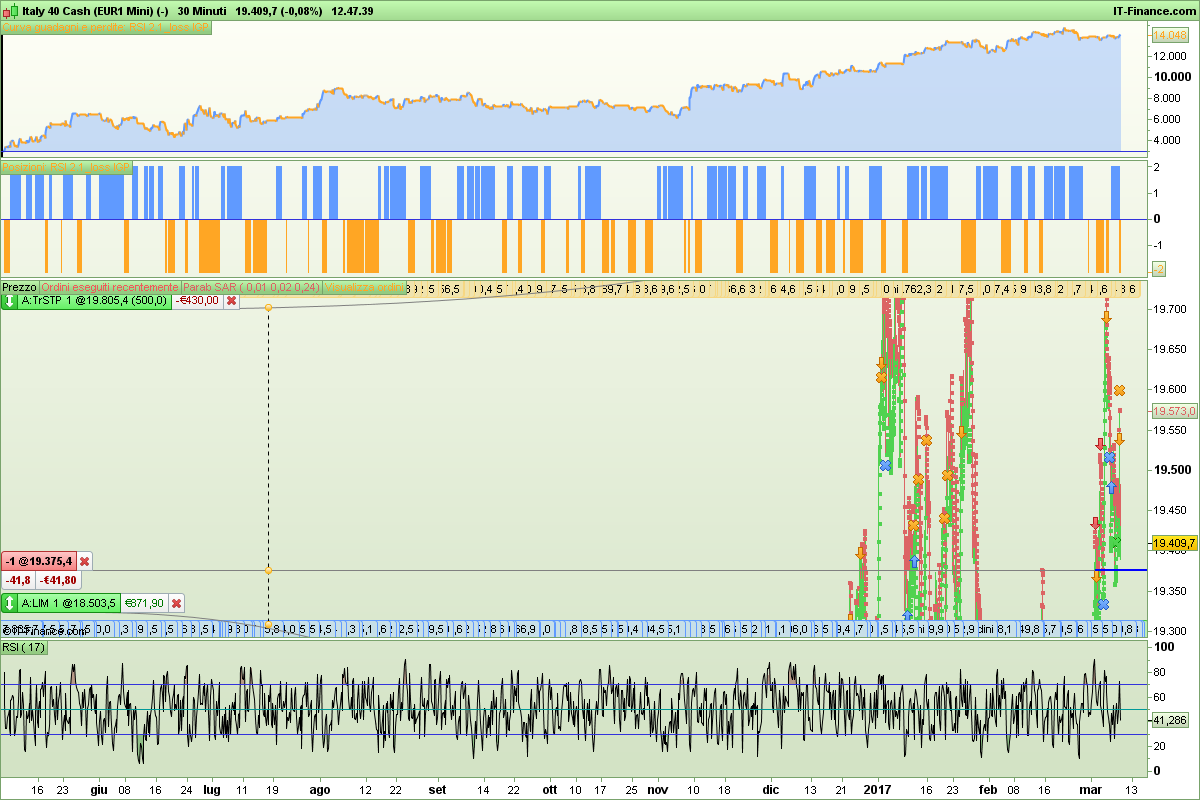Cancel the A:TrSTP trailing stop order
Viewport: 1200px width, 800px height.
tap(231, 300)
